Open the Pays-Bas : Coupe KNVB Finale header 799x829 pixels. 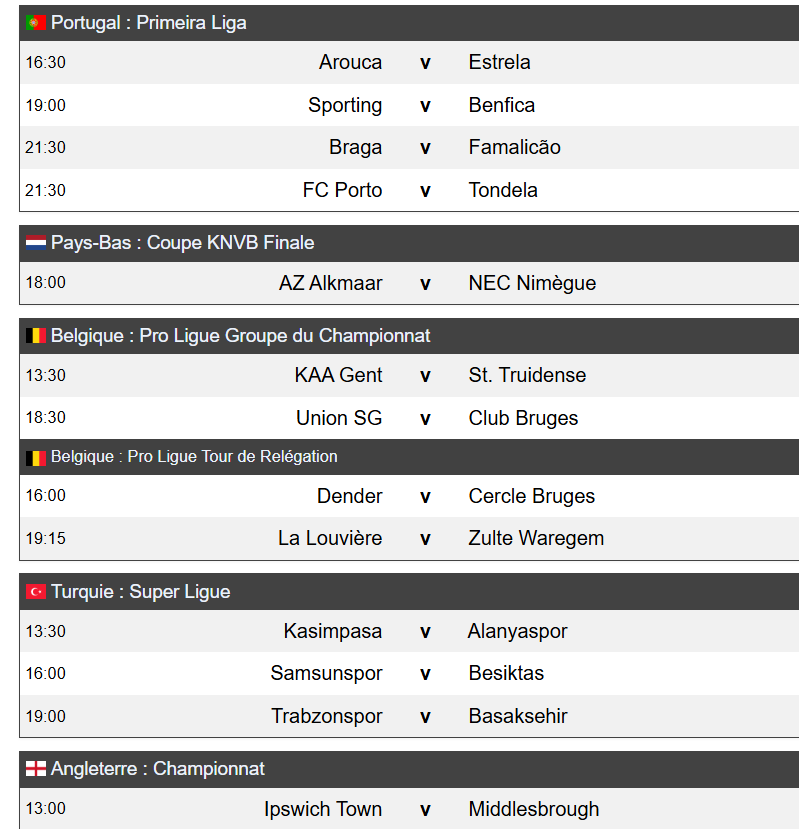[x=183, y=243]
